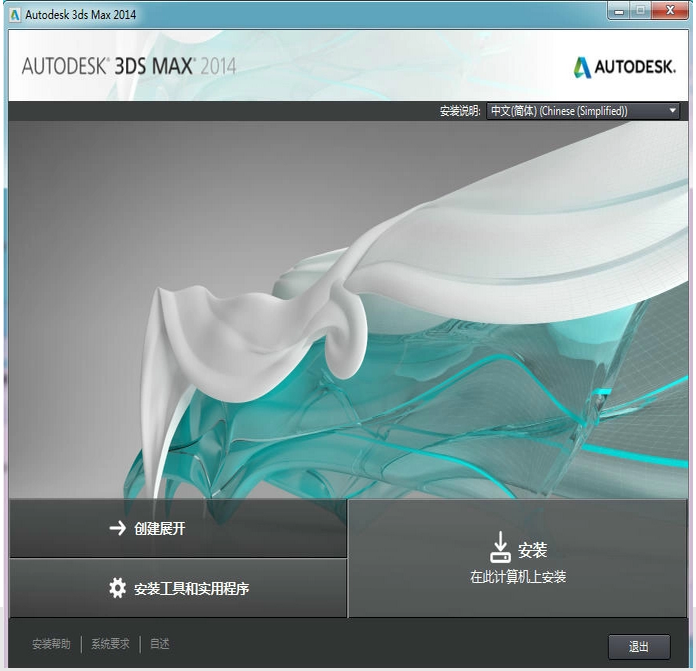Viewport: 696px width, 671px height.
Task: Open the 系统要求 link
Action: coord(110,643)
